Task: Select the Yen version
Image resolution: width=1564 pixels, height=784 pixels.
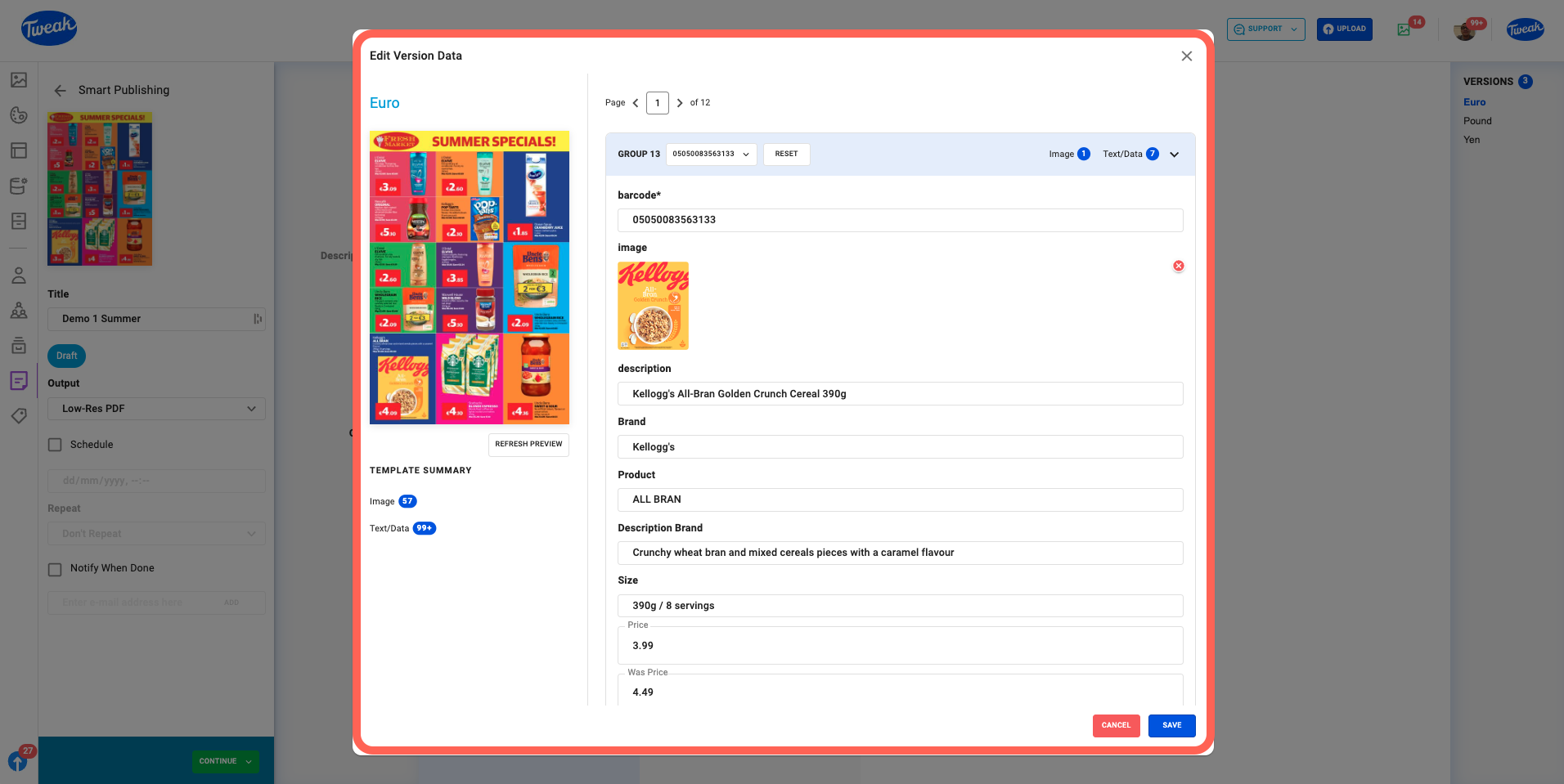Action: click(x=1472, y=140)
